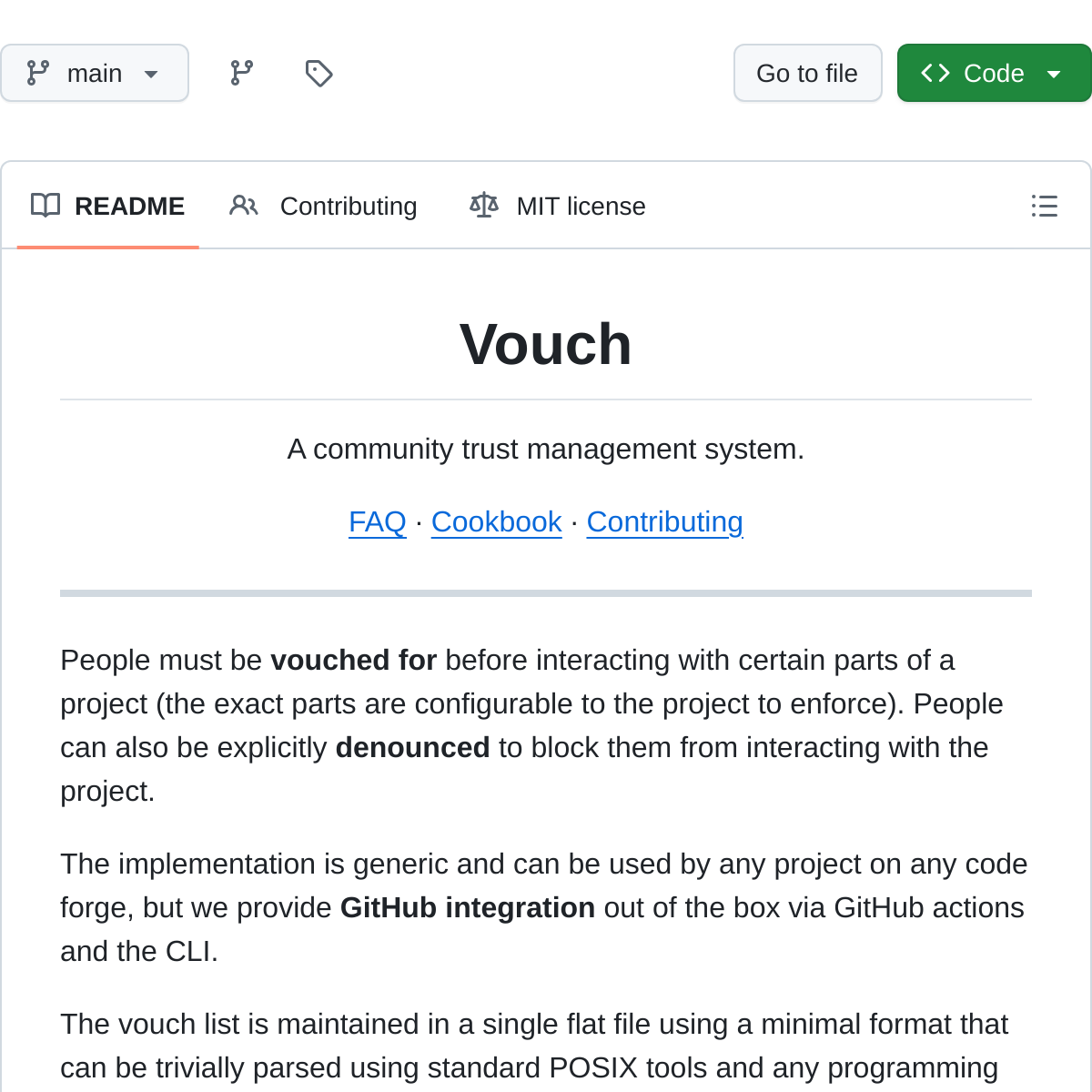Expand the main branch selector dropdown
This screenshot has height=1092, width=1092.
[95, 73]
